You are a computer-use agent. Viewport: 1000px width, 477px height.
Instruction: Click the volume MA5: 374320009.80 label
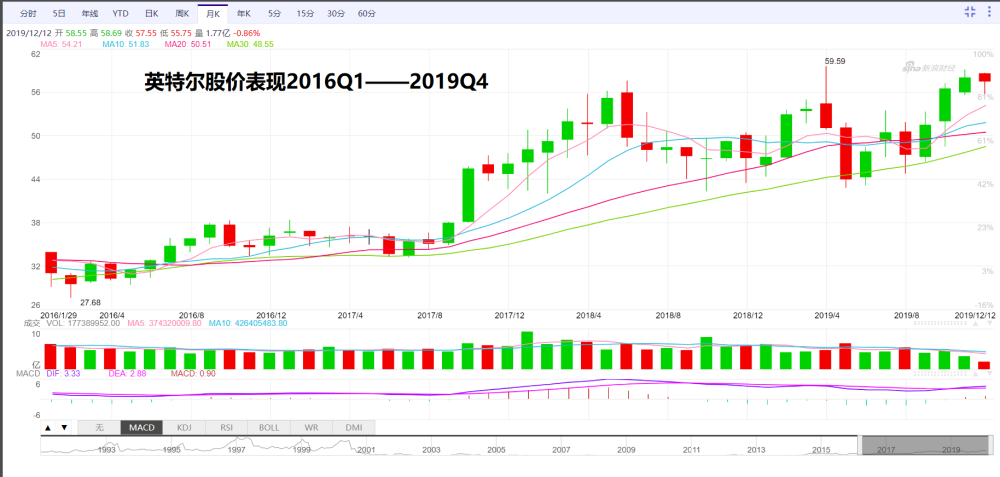165,323
